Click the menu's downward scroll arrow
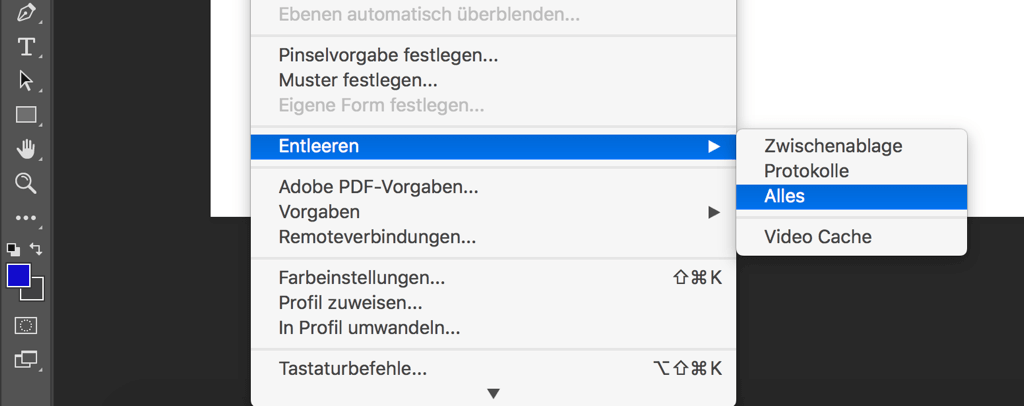The image size is (1024, 406). click(493, 394)
